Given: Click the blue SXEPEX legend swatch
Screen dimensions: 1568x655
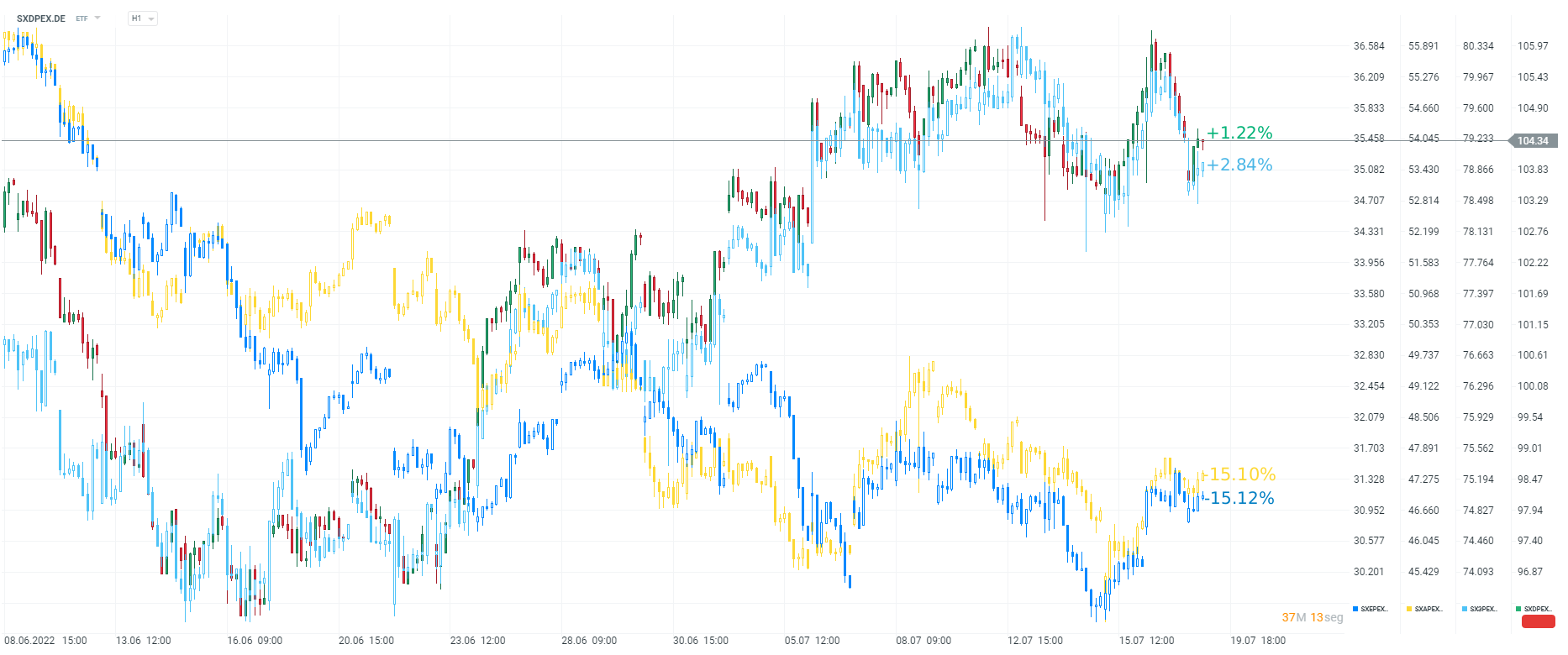Looking at the screenshot, I should (x=1355, y=609).
